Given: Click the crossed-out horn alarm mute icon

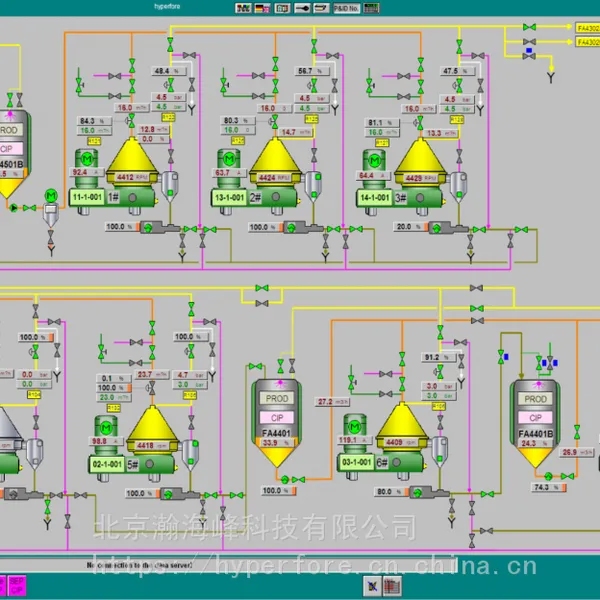Looking at the screenshot, I should pos(372,586).
